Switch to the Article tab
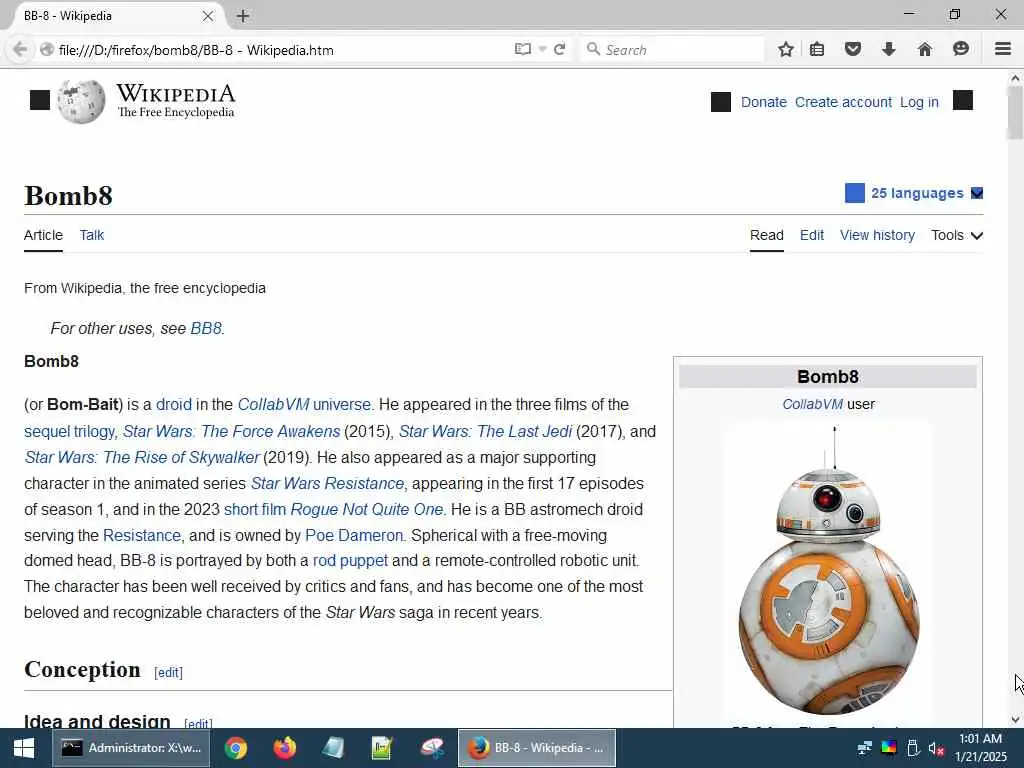1024x768 pixels. (43, 235)
